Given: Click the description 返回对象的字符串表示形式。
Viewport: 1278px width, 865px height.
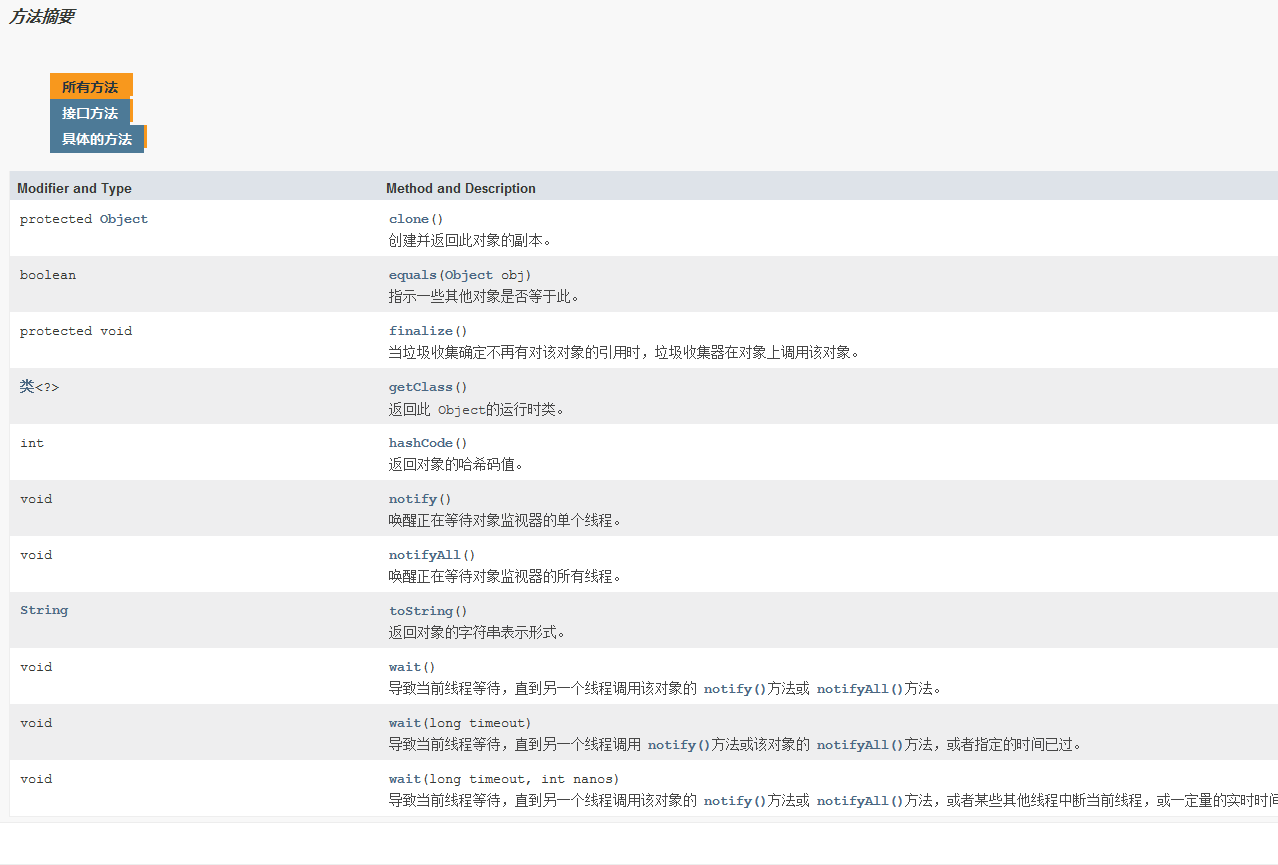Looking at the screenshot, I should [477, 633].
